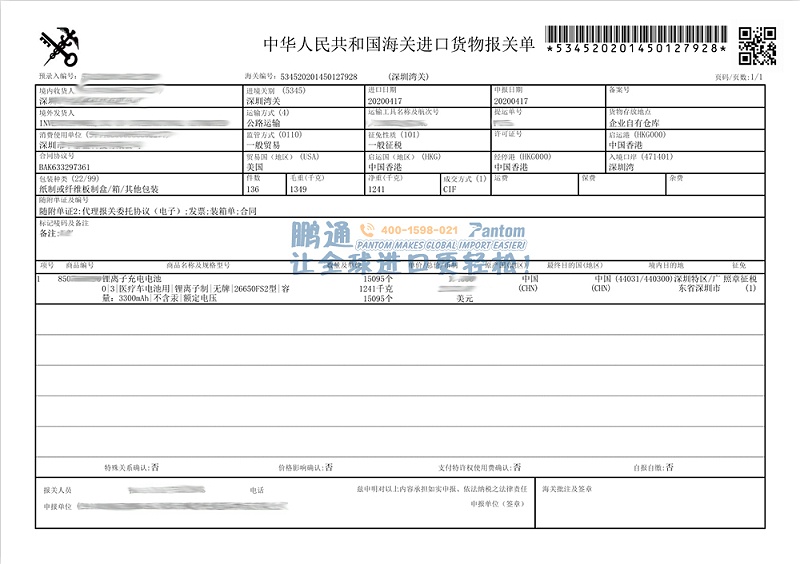The image size is (800, 564).
Task: Click the 毛重 field showing 1349
Action: [298, 188]
